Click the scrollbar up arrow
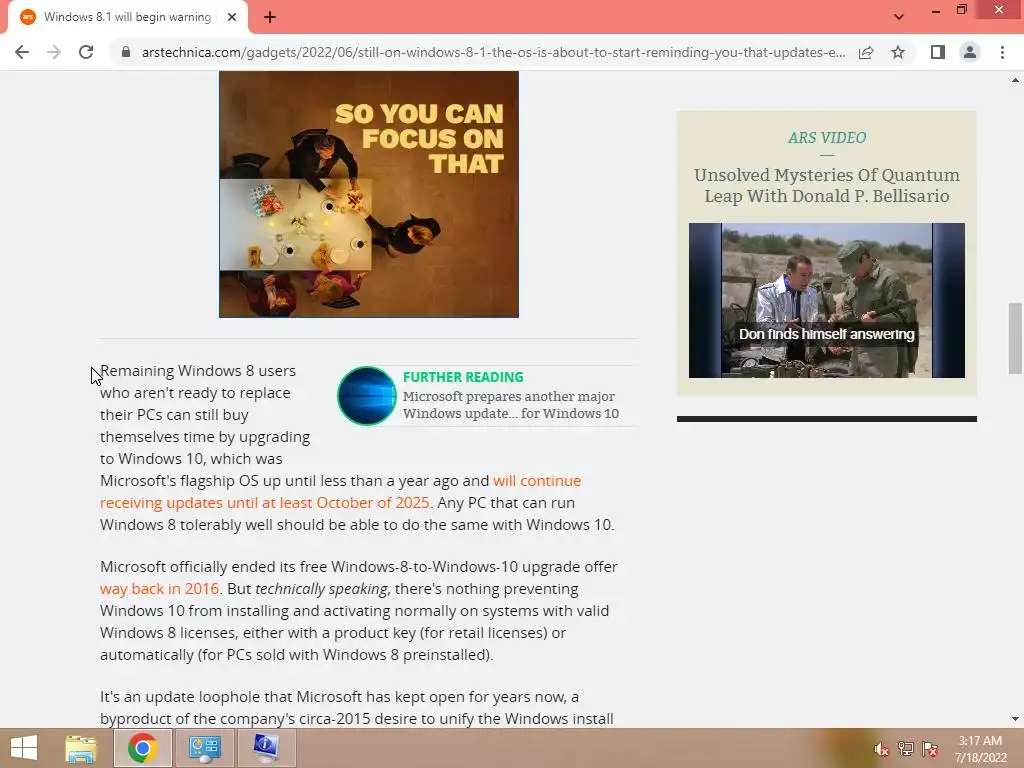Screen dimensions: 1024x768 pos(1015,80)
